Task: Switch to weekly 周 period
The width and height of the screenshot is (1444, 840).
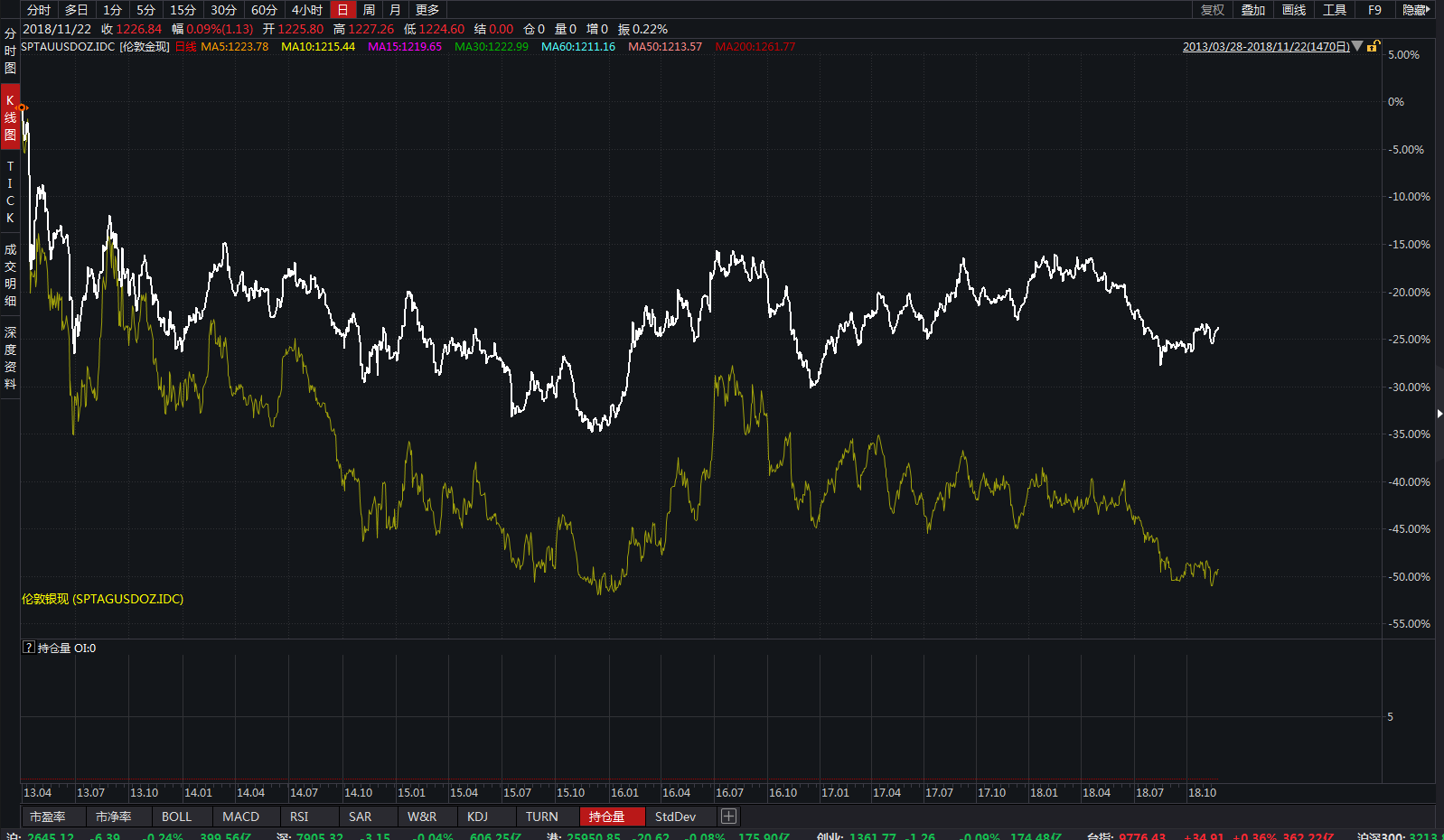Action: [x=369, y=10]
